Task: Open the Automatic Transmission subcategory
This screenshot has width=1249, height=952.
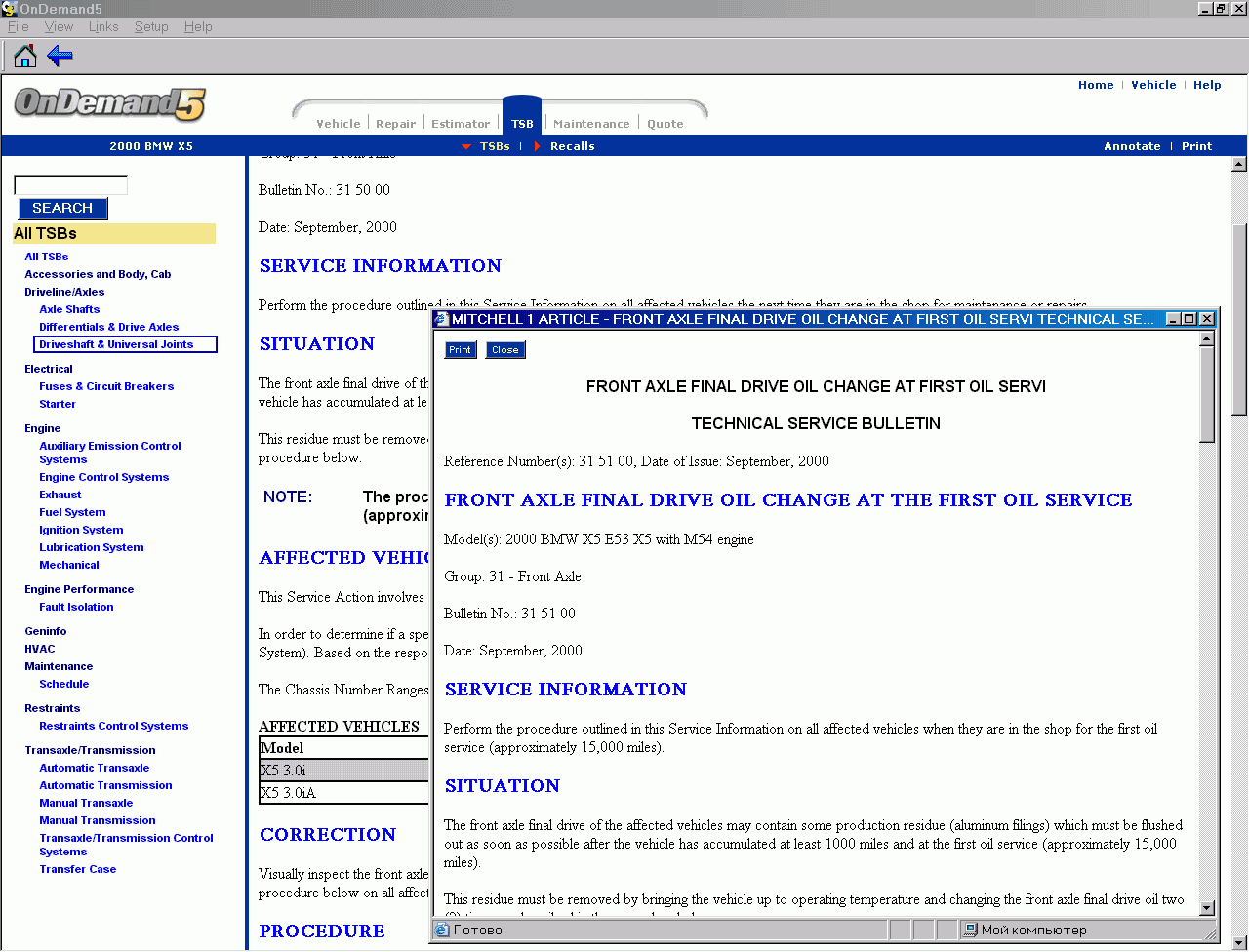Action: (105, 785)
